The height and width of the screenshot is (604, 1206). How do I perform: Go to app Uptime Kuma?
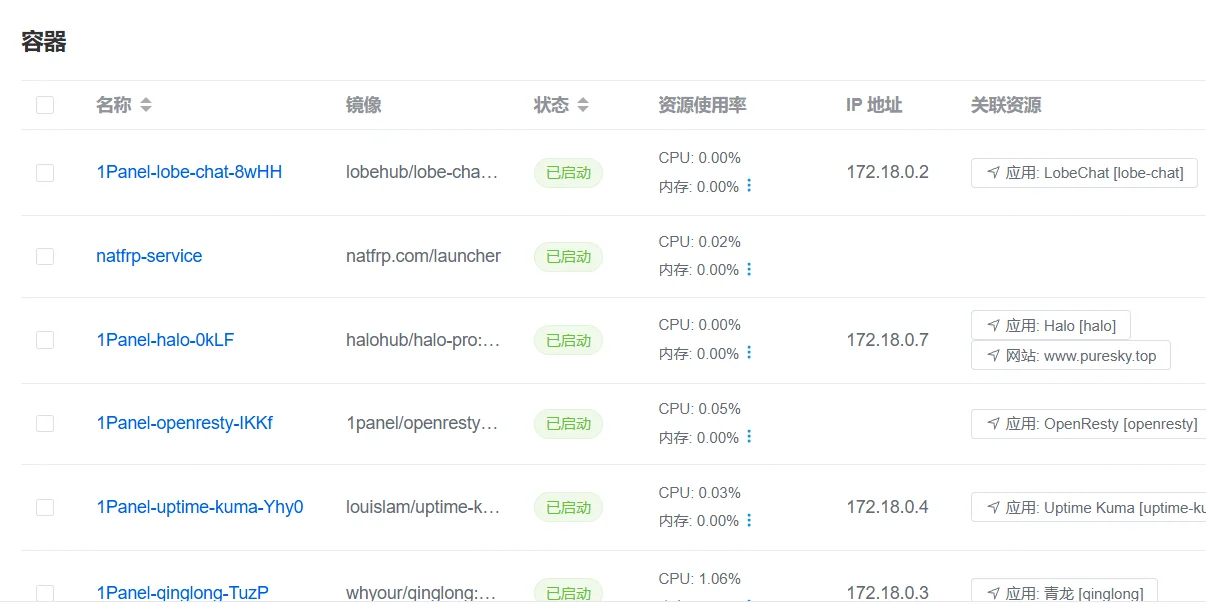pos(1088,507)
